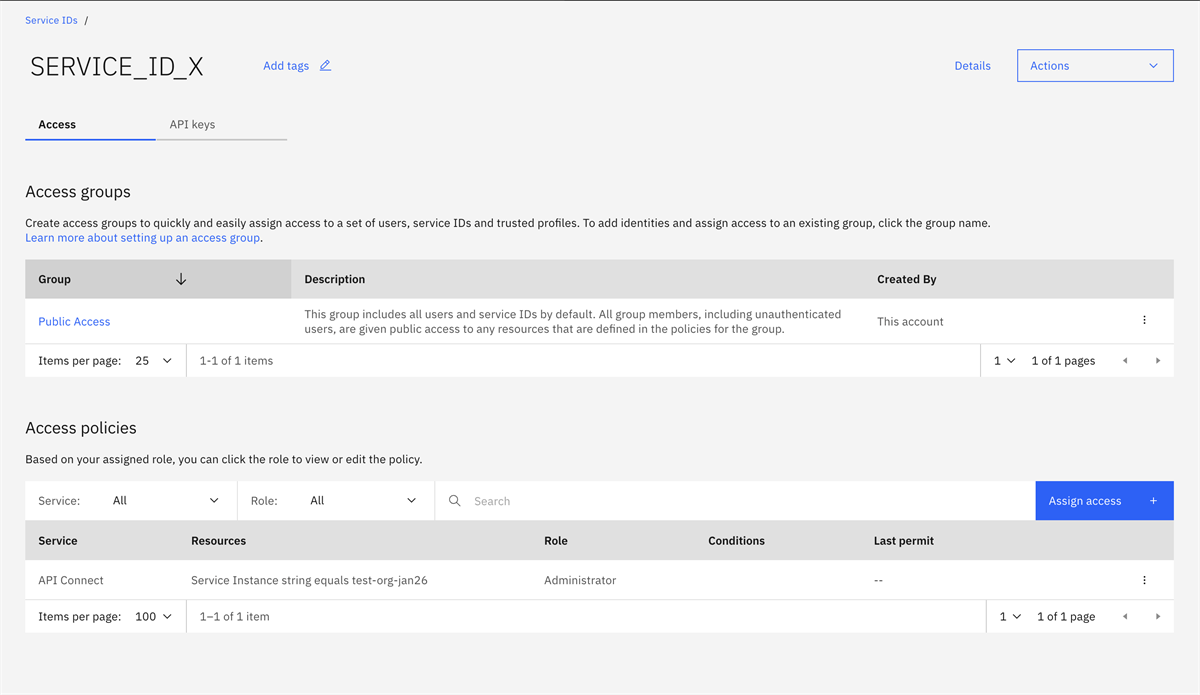Switch to the API keys tab
Viewport: 1200px width, 695px height.
(221, 125)
